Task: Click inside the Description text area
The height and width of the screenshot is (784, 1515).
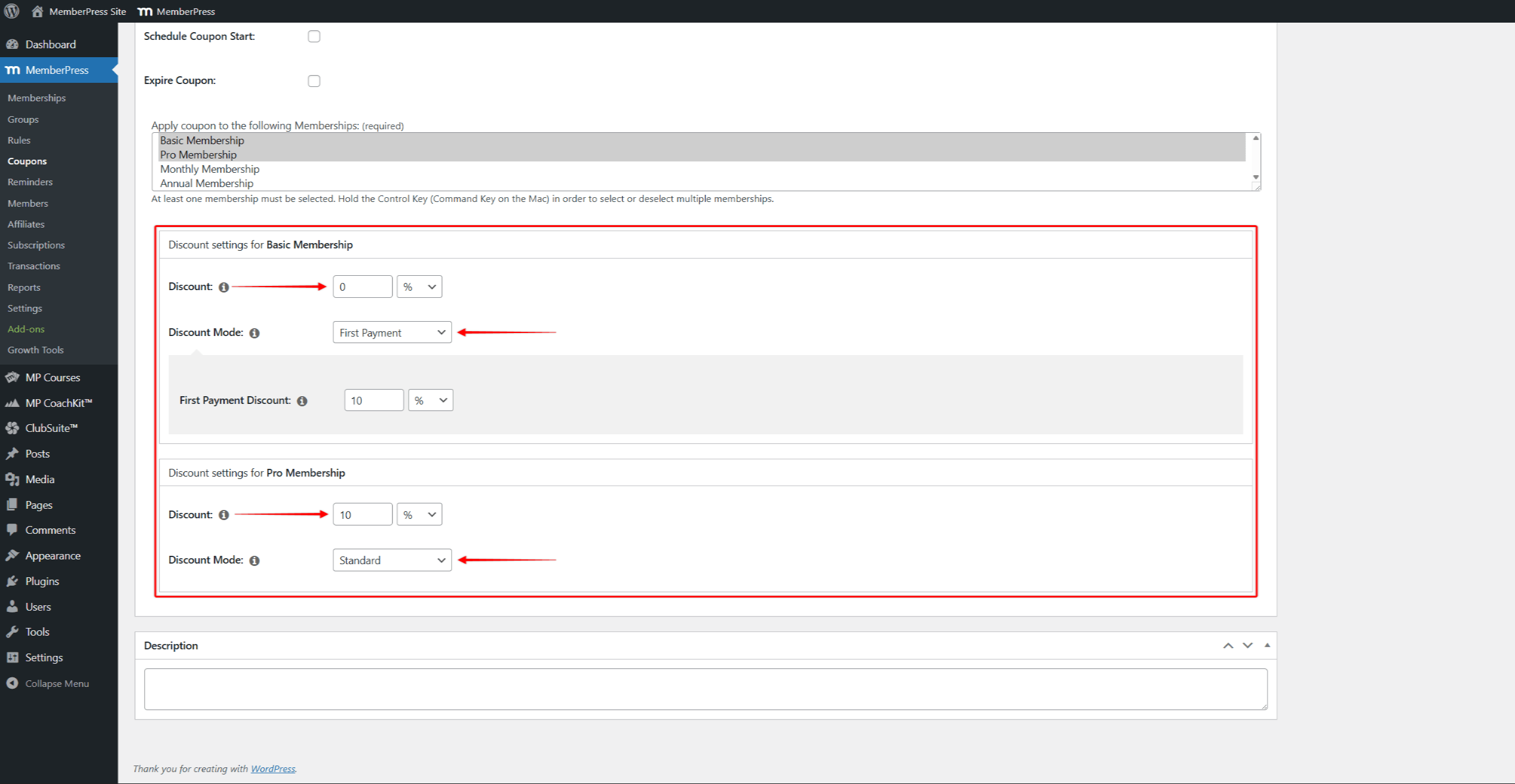Action: click(706, 689)
